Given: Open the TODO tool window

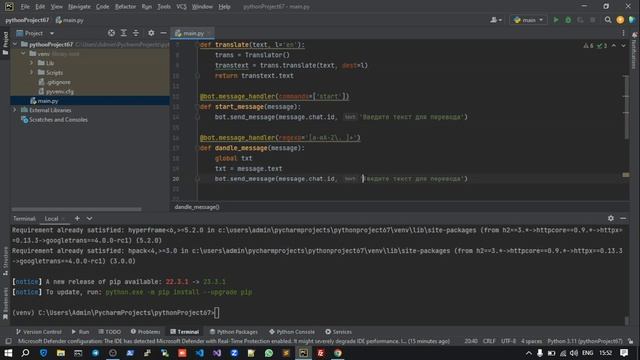Looking at the screenshot, I should (x=110, y=331).
